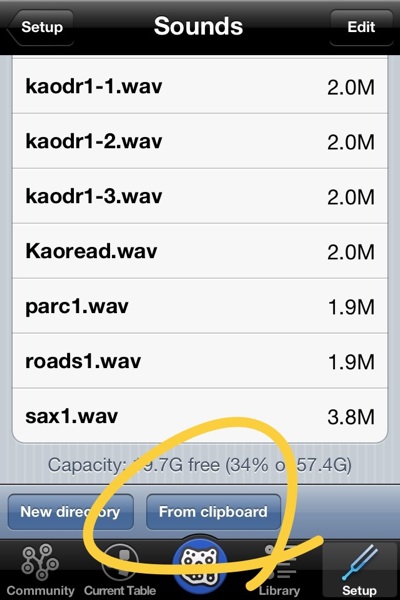Tap the center blue creature icon
The image size is (400, 600).
pyautogui.click(x=200, y=564)
